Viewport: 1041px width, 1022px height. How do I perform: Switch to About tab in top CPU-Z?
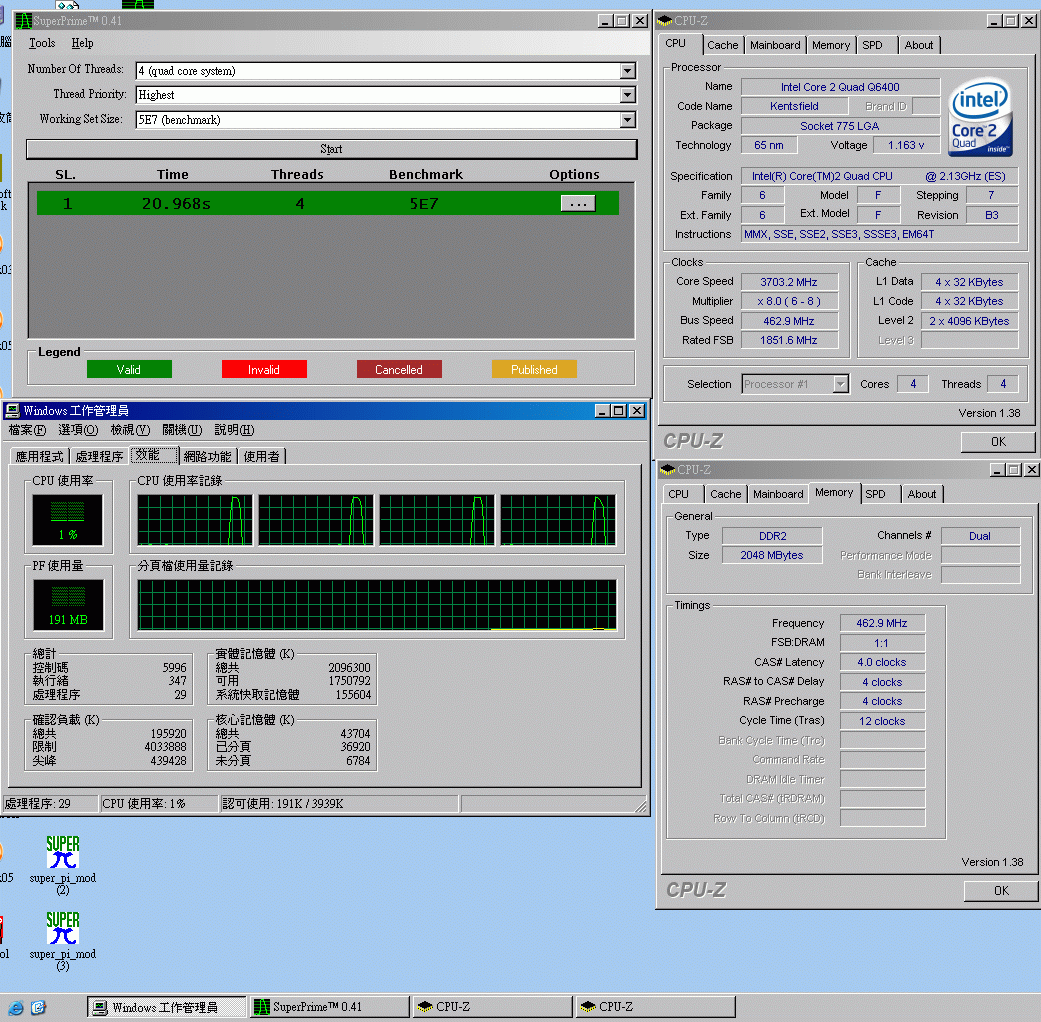[x=919, y=45]
